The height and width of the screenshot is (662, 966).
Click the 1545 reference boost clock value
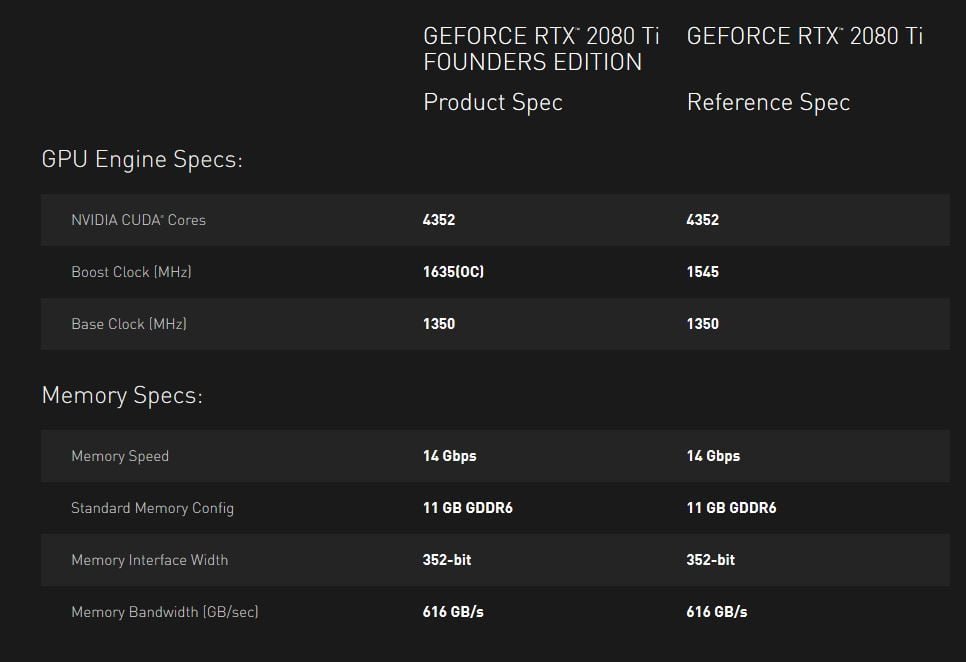702,272
